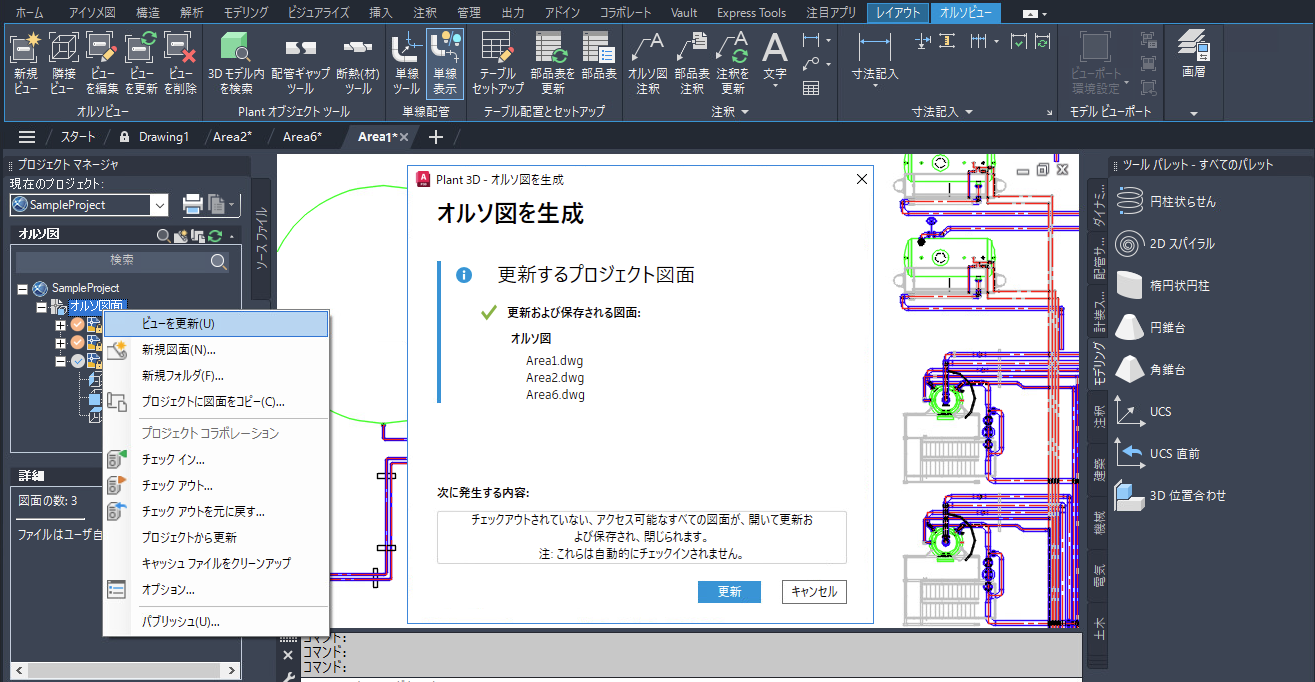The width and height of the screenshot is (1315, 682).
Task: Choose 新規フォルダ(F)... from context menu
Action: point(216,376)
